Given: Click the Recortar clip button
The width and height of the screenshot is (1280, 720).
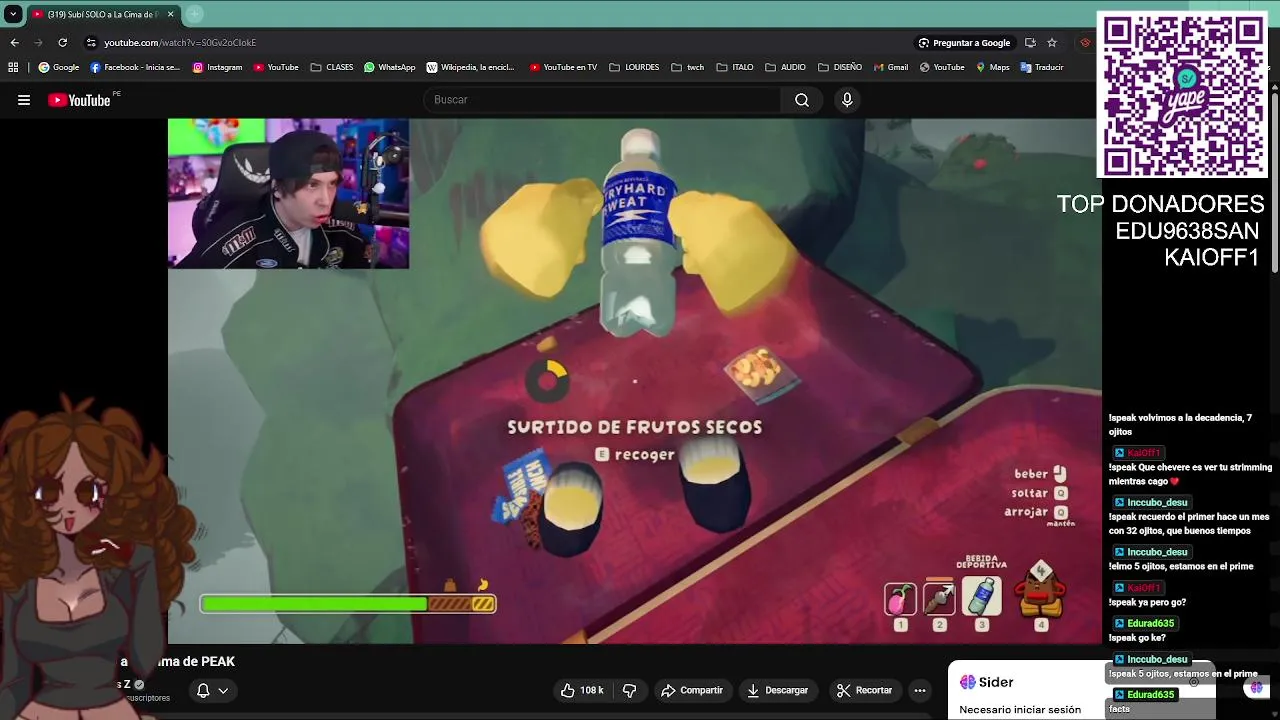Looking at the screenshot, I should pos(864,690).
